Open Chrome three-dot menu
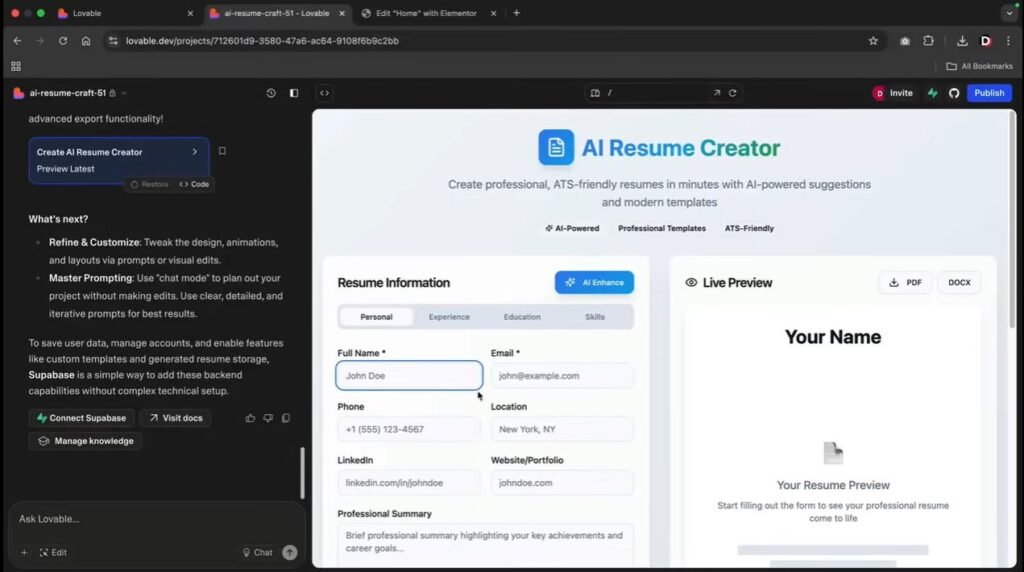 pos(1008,40)
